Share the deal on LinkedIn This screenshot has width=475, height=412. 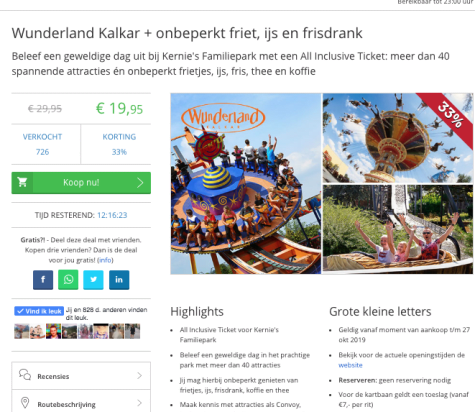pos(119,280)
